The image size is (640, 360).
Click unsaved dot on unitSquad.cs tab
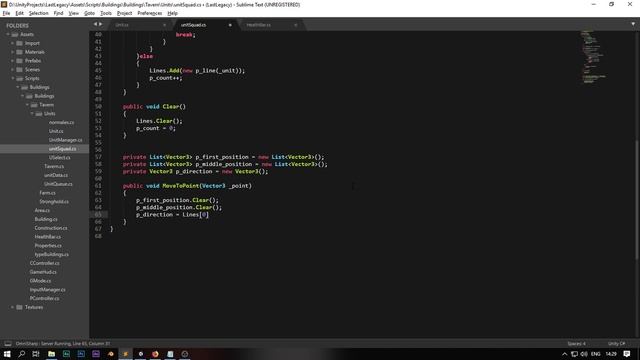coord(230,25)
